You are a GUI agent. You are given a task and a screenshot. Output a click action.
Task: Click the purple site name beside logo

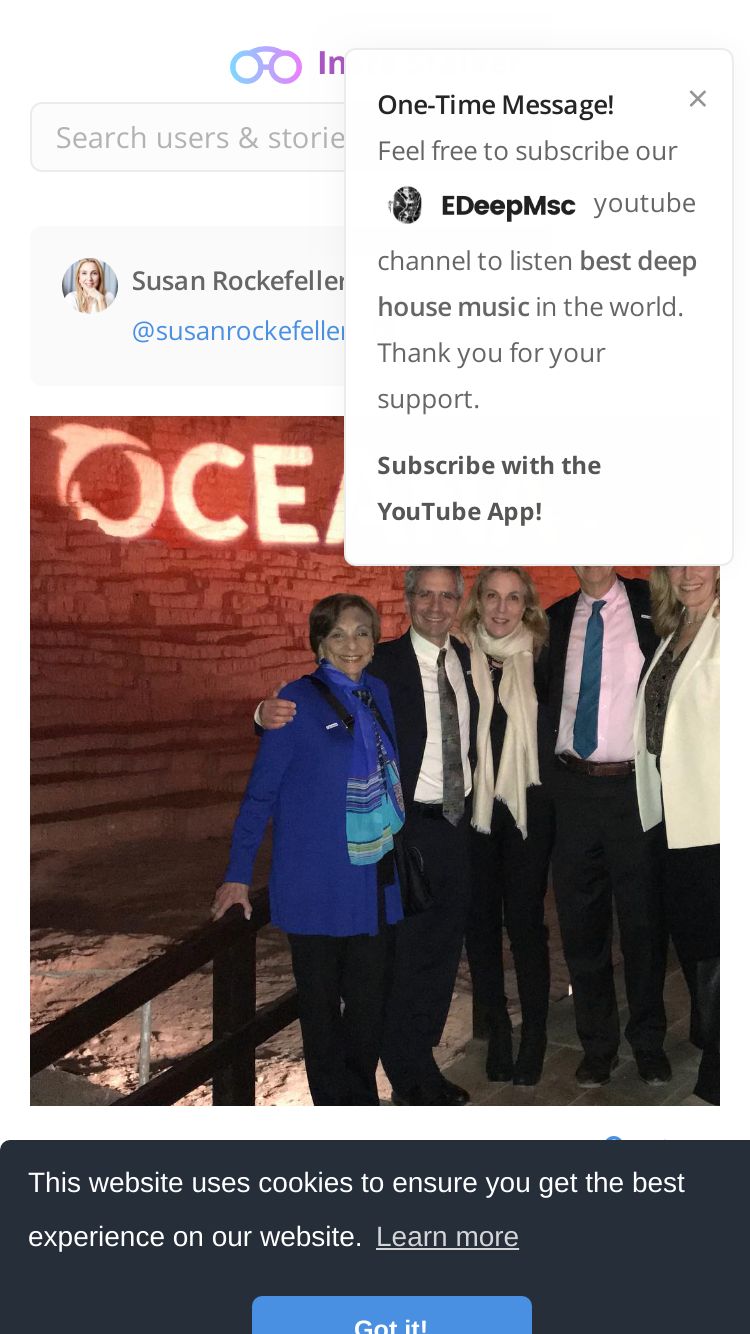[x=331, y=64]
